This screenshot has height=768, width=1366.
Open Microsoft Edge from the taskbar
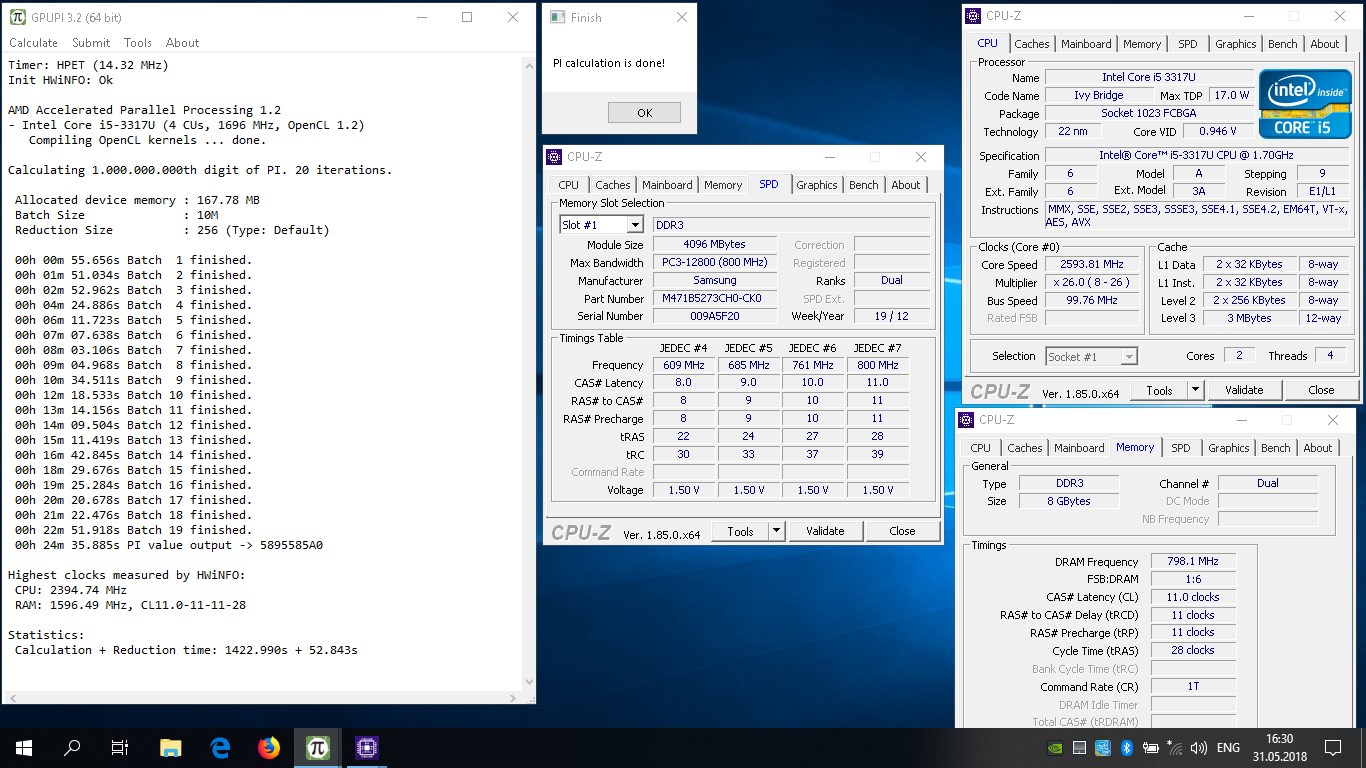coord(220,747)
